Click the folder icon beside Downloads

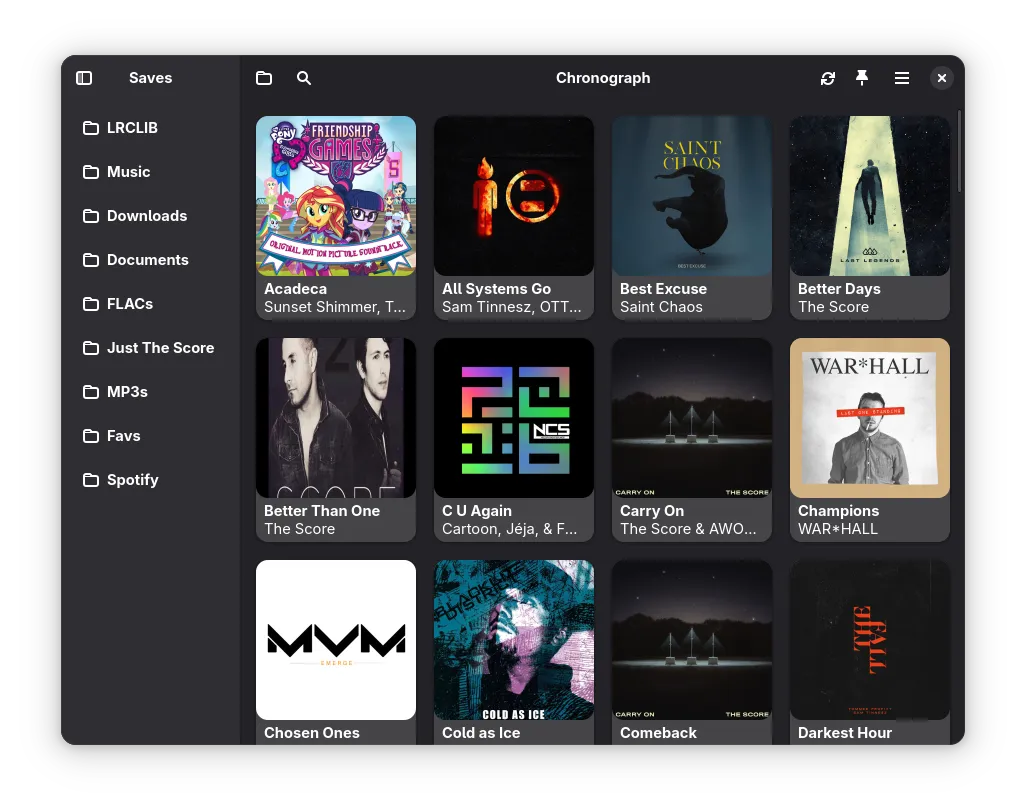coord(91,216)
